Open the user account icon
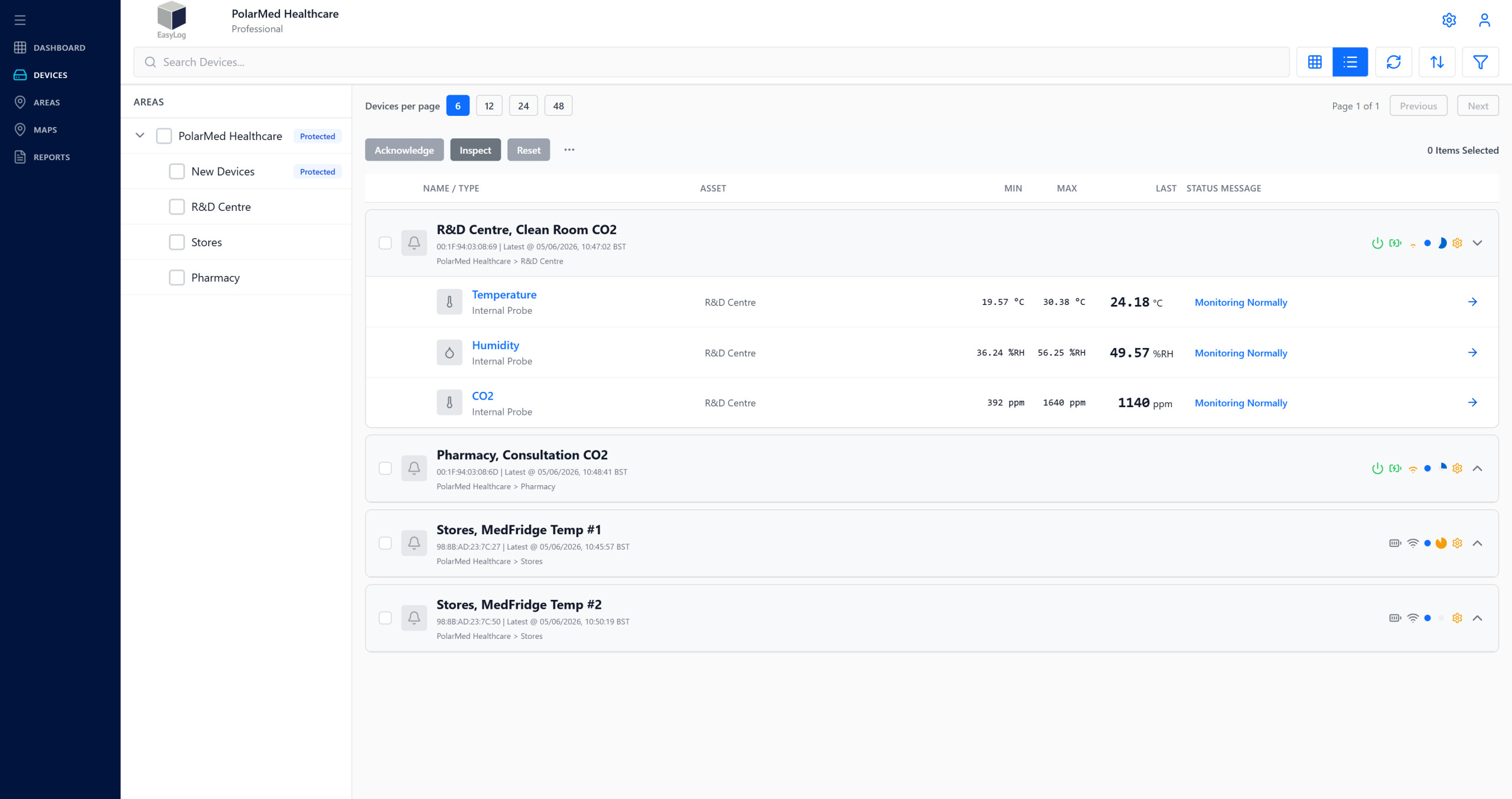The width and height of the screenshot is (1512, 799). [x=1484, y=20]
